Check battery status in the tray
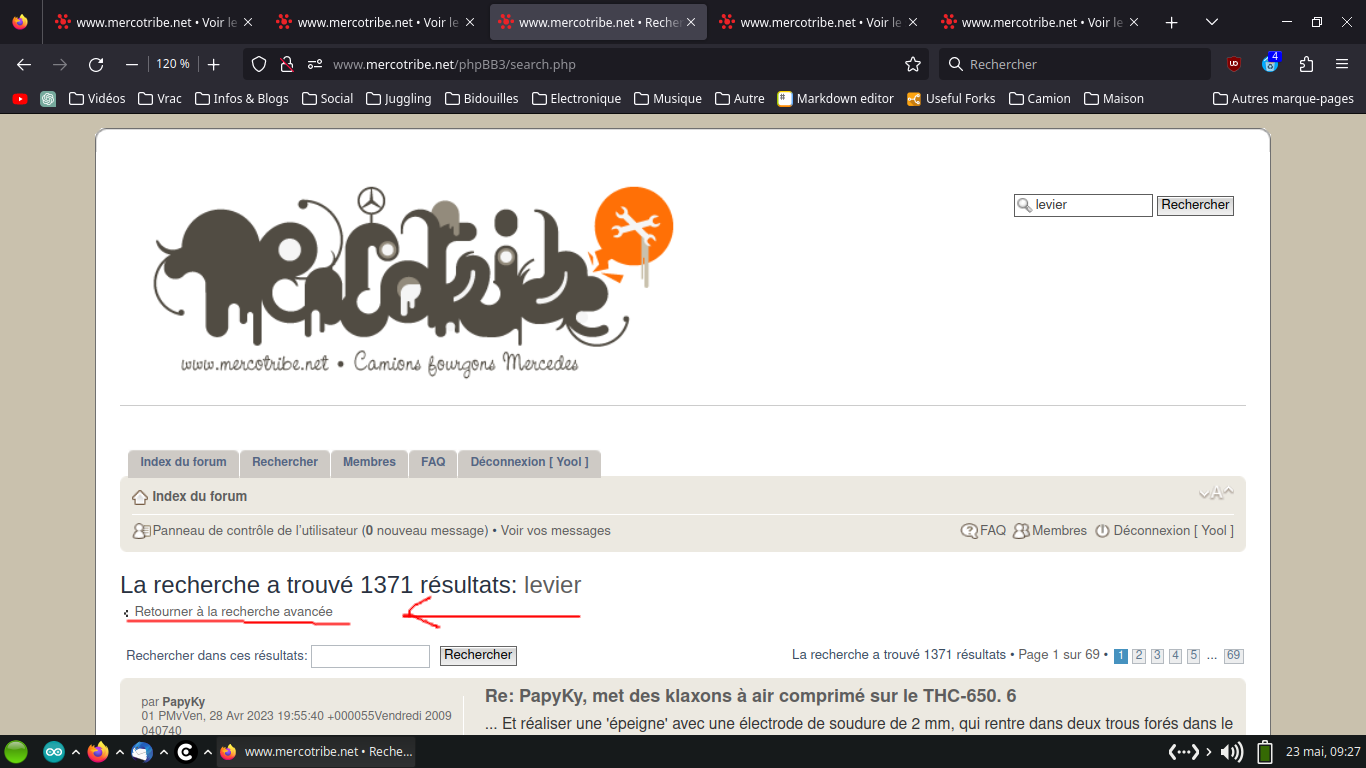 (1265, 752)
